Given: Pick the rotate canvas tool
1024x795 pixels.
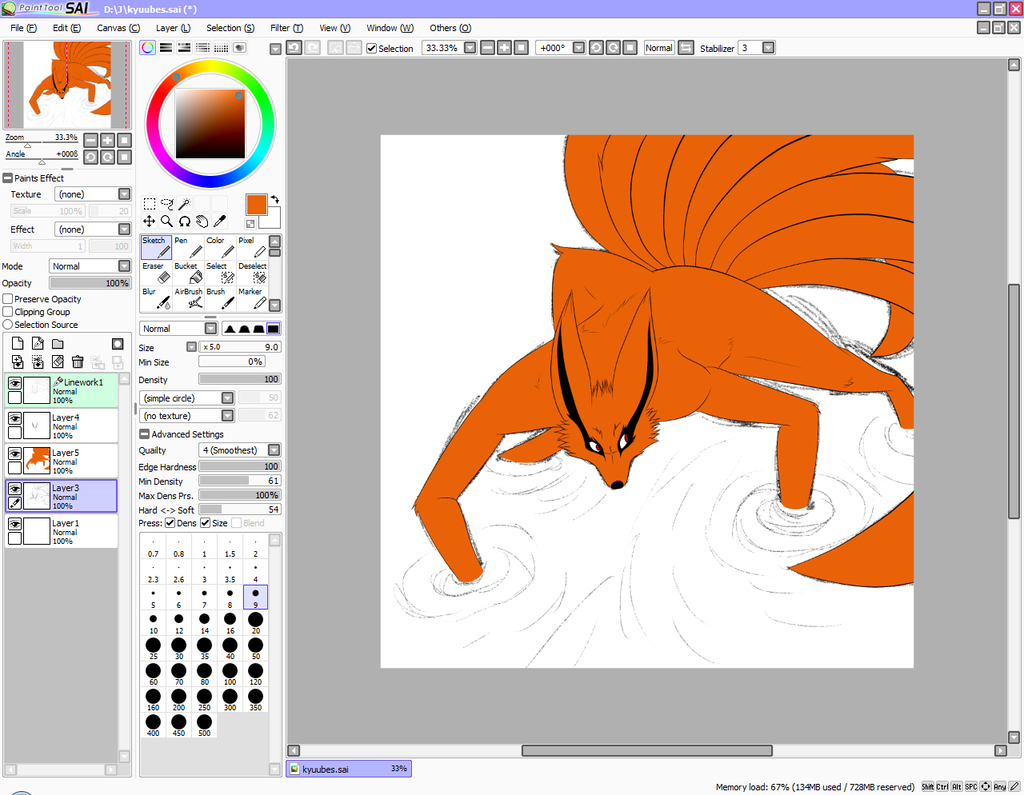Looking at the screenshot, I should click(185, 221).
